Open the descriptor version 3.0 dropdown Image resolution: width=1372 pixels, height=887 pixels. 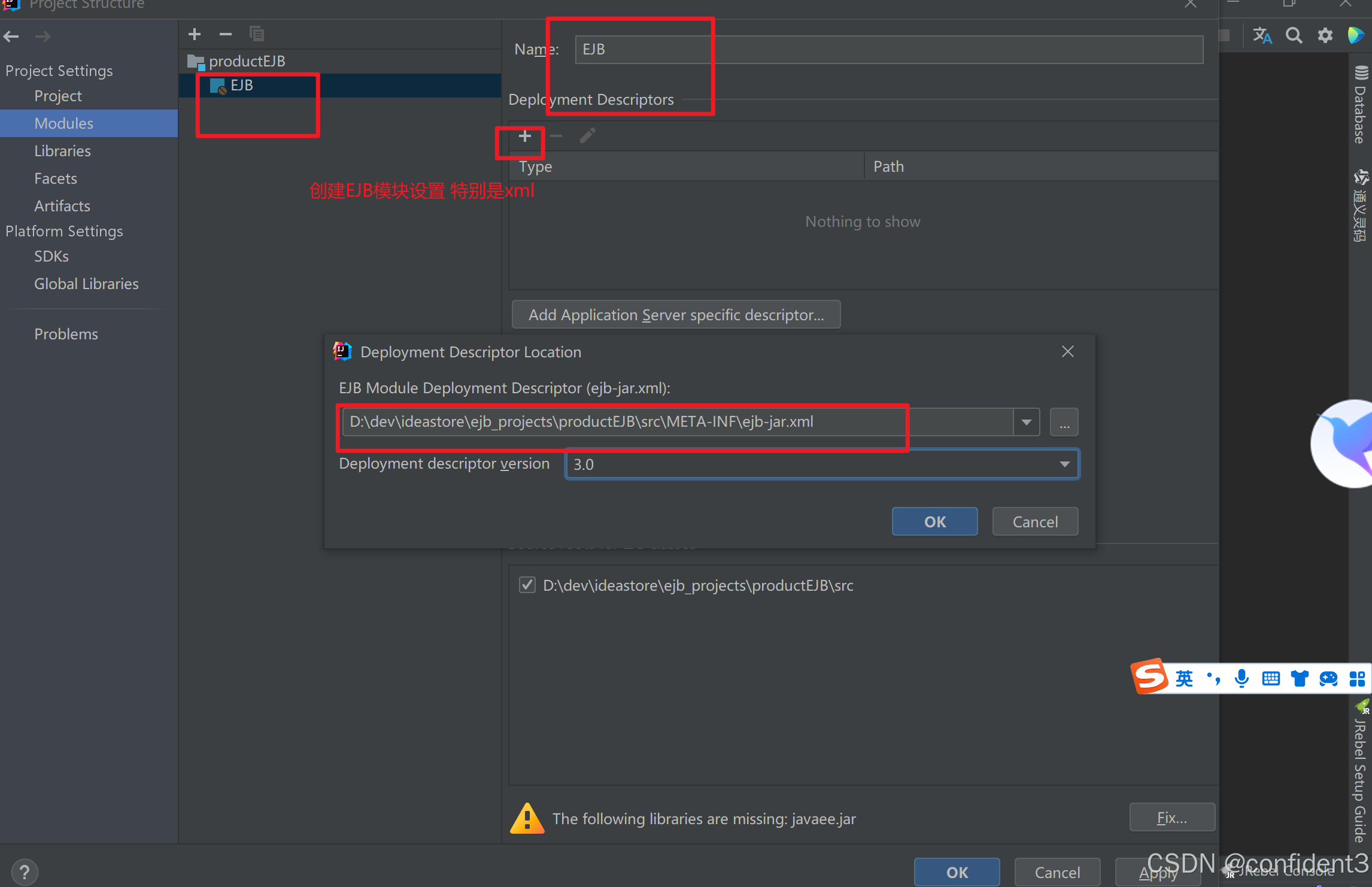click(1064, 464)
